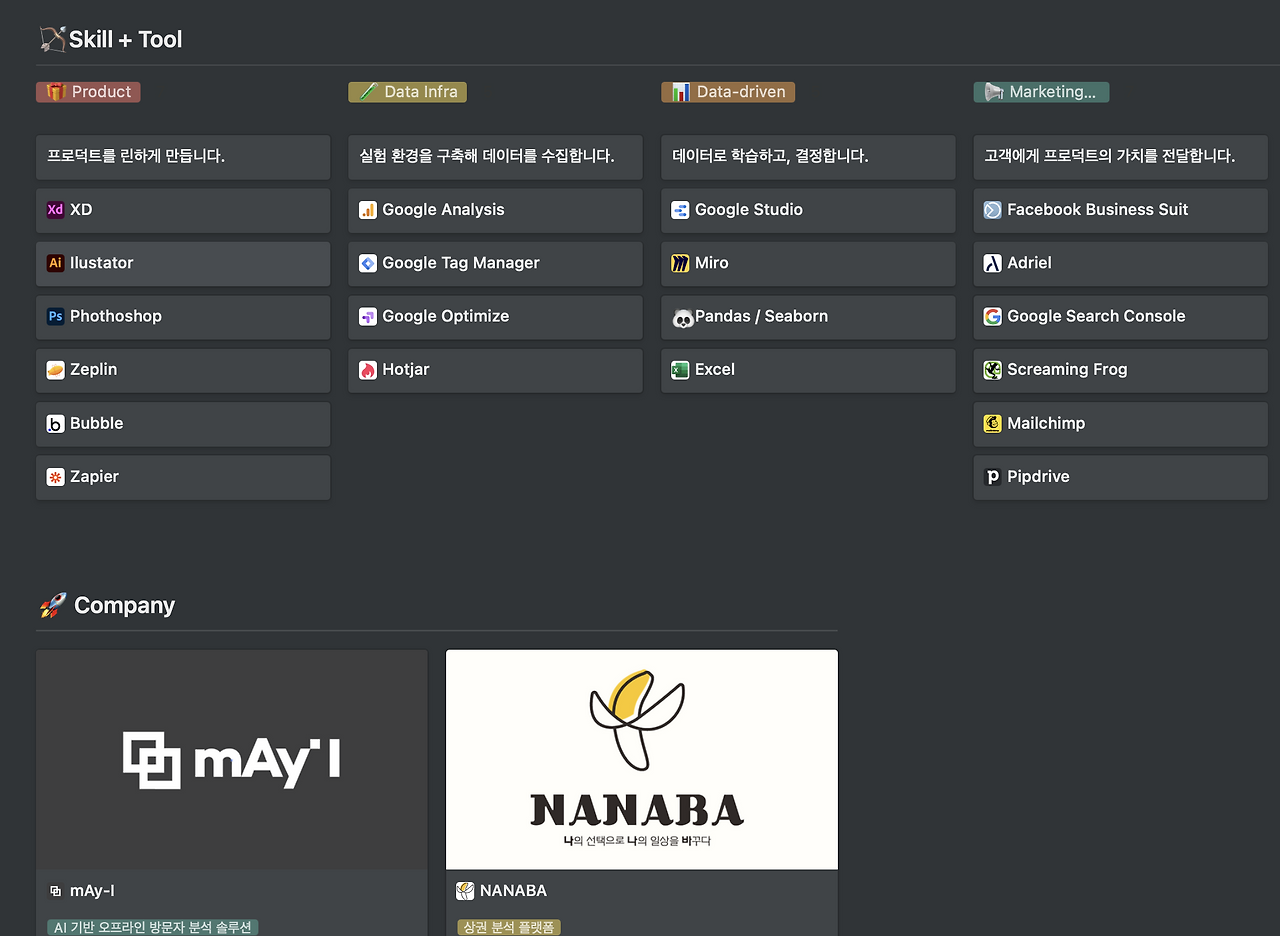Click the 상권 분석 플랫폼 tag
Viewport: 1280px width, 936px height.
(x=509, y=928)
